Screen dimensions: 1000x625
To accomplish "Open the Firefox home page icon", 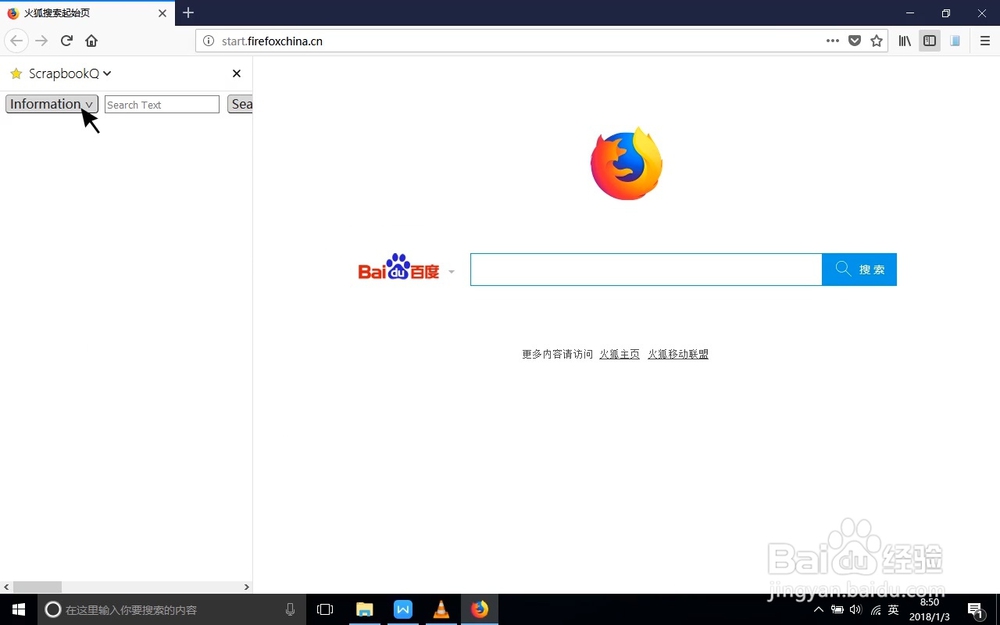I will point(91,41).
